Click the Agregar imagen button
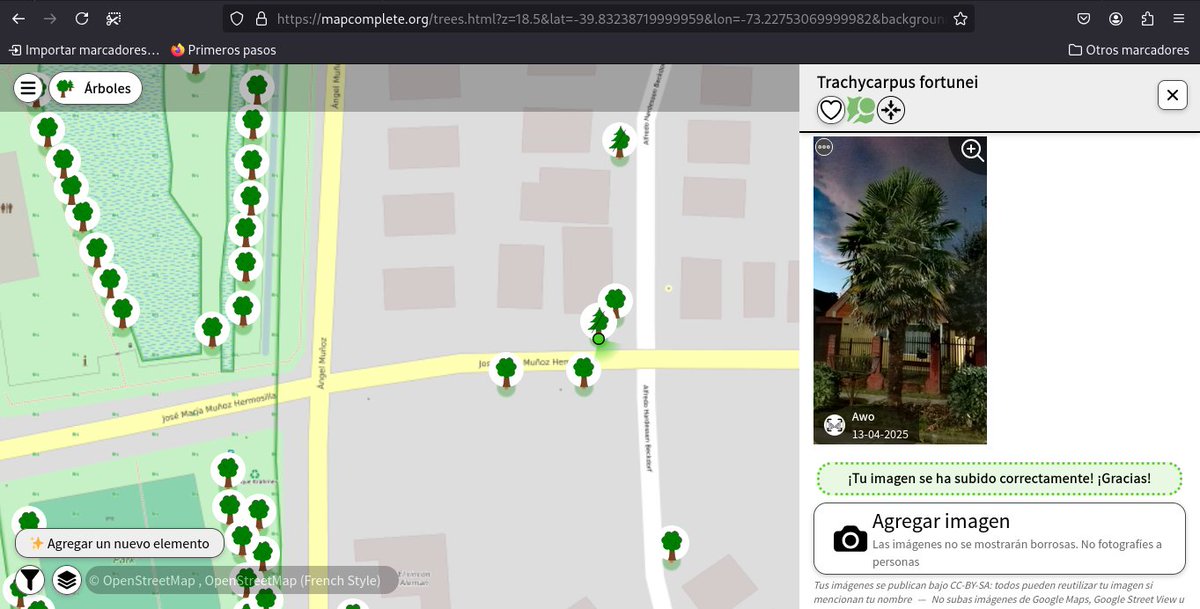The width and height of the screenshot is (1200, 609). (x=1000, y=540)
